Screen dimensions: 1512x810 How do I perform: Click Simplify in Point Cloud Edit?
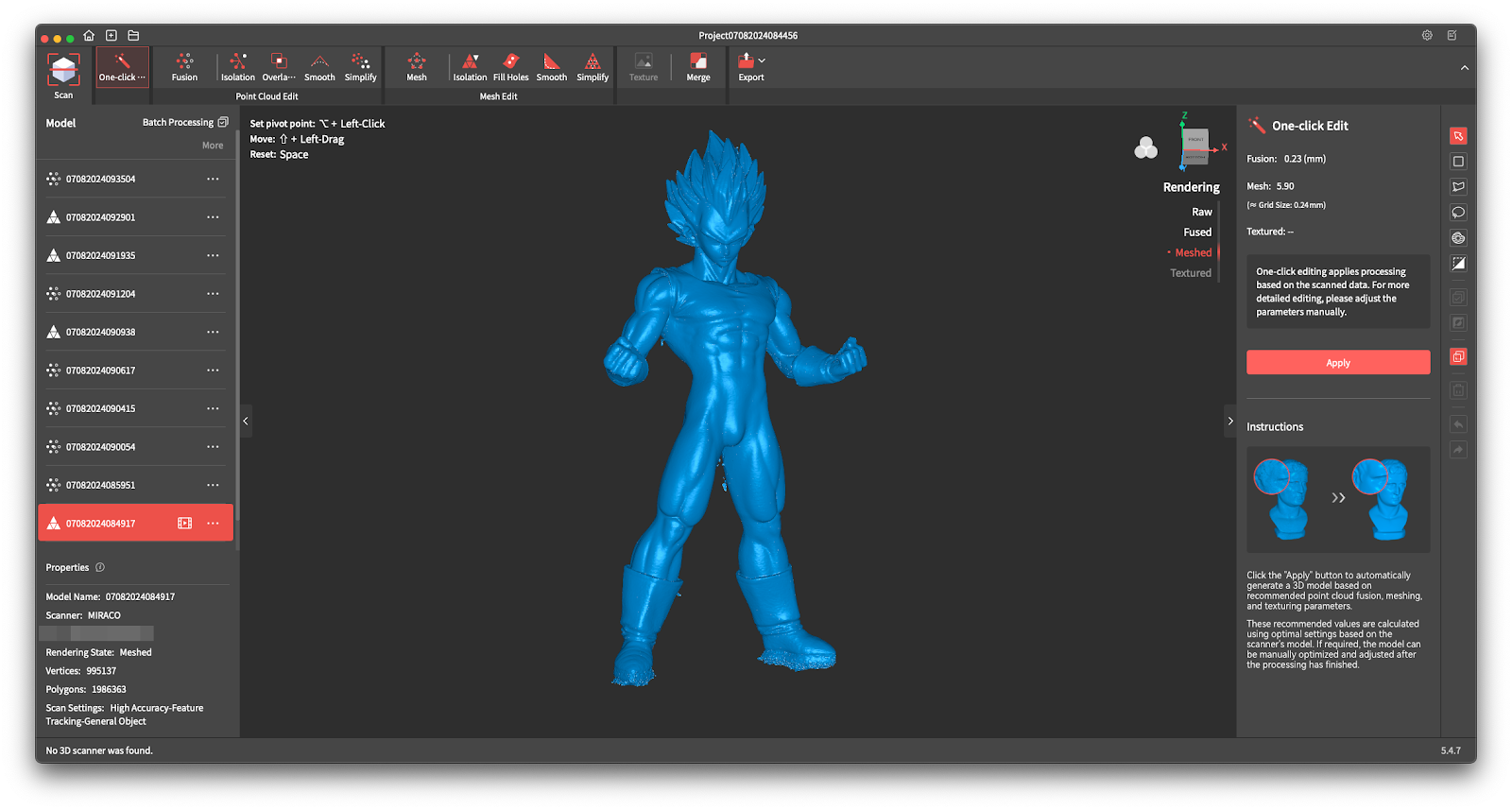click(360, 68)
